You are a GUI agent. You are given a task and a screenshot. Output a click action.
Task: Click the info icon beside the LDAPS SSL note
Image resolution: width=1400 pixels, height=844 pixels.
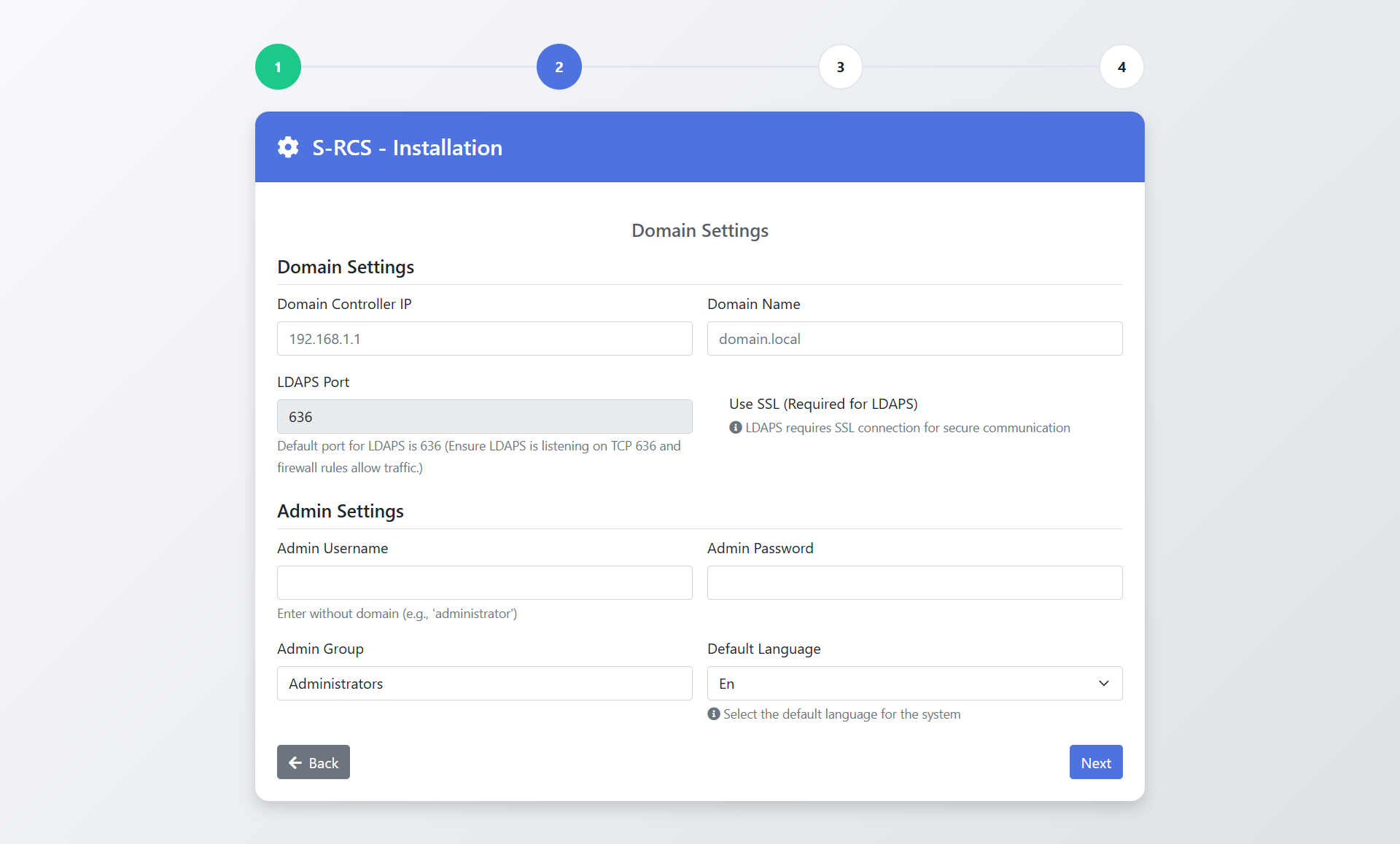click(735, 428)
